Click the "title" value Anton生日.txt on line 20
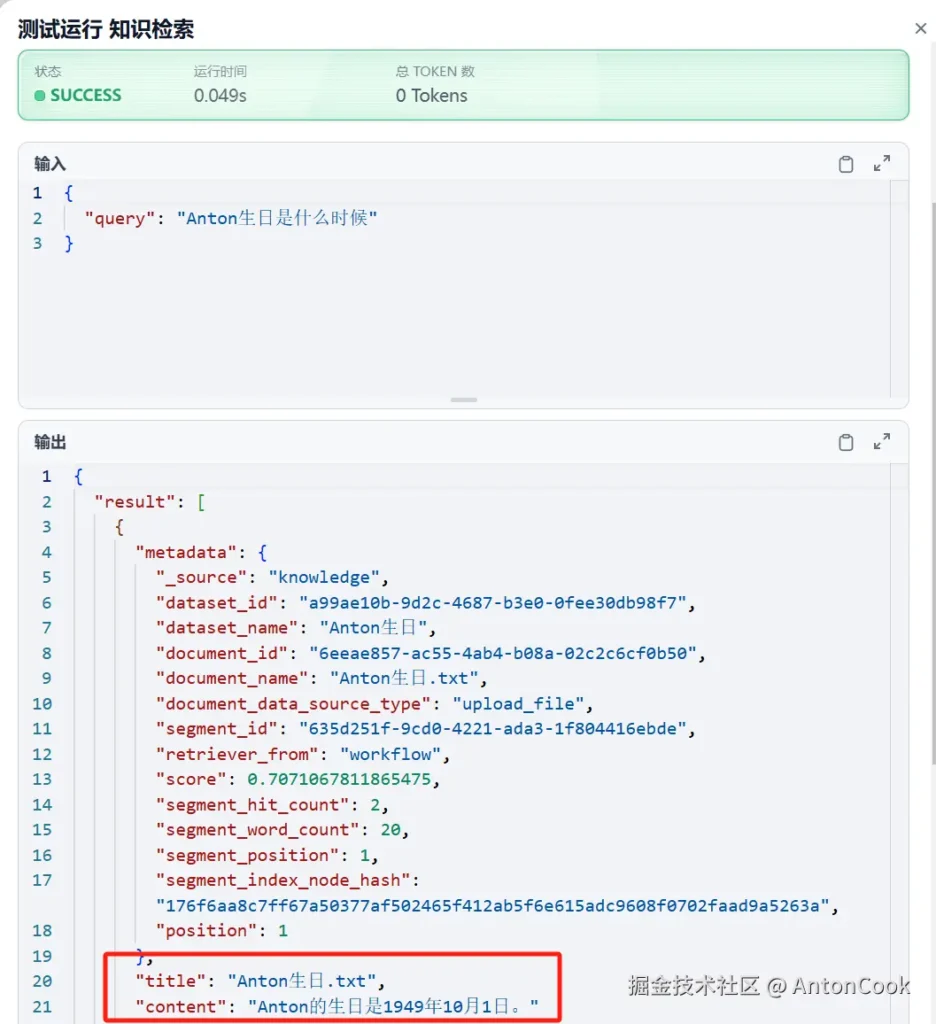Image resolution: width=936 pixels, height=1024 pixels. pos(304,981)
